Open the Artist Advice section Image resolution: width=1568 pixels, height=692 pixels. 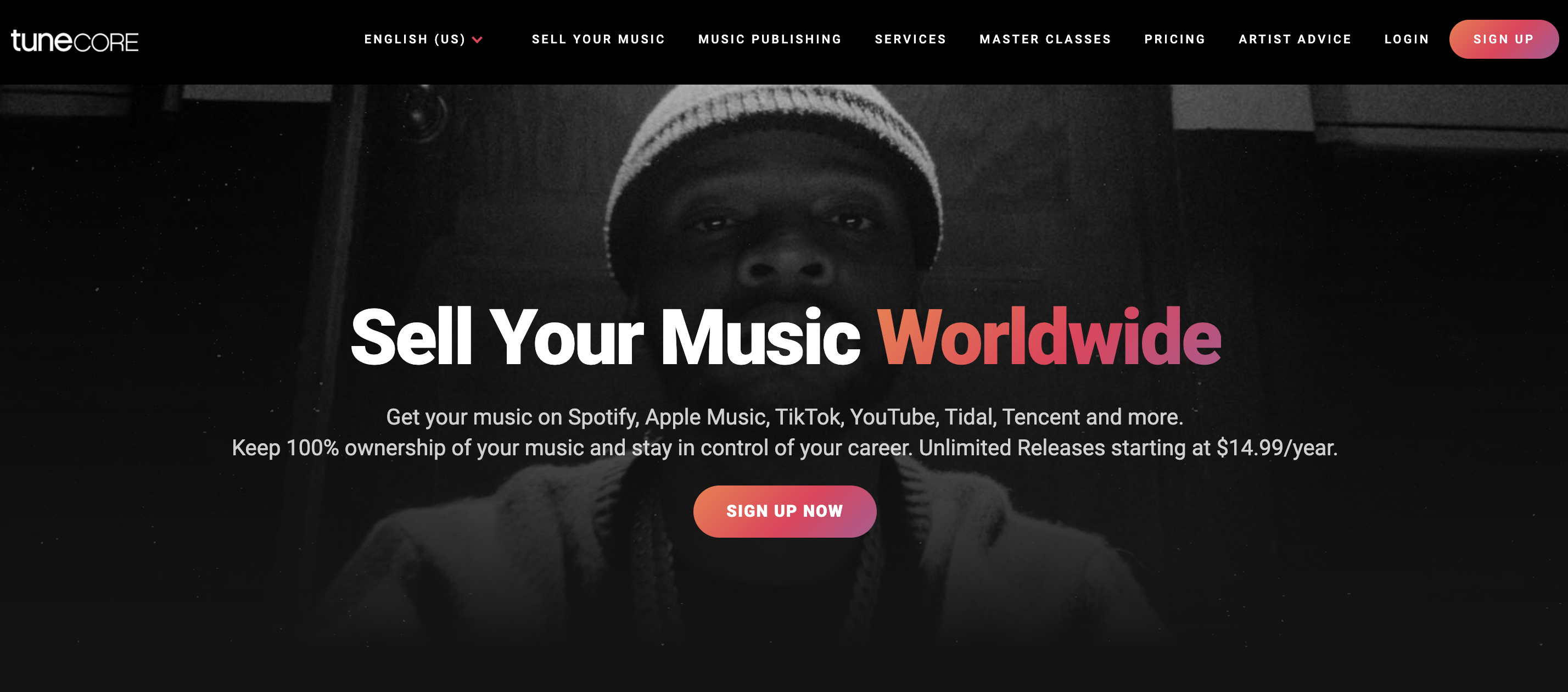pyautogui.click(x=1294, y=39)
